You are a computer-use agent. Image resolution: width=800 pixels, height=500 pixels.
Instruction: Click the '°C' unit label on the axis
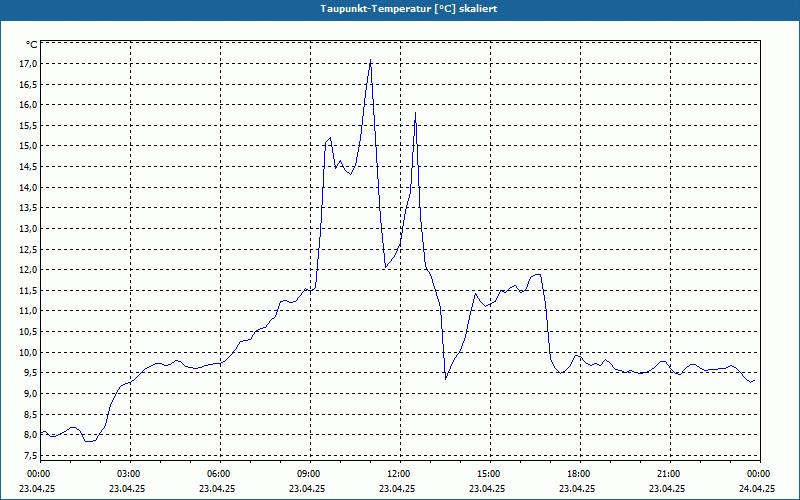[x=32, y=45]
